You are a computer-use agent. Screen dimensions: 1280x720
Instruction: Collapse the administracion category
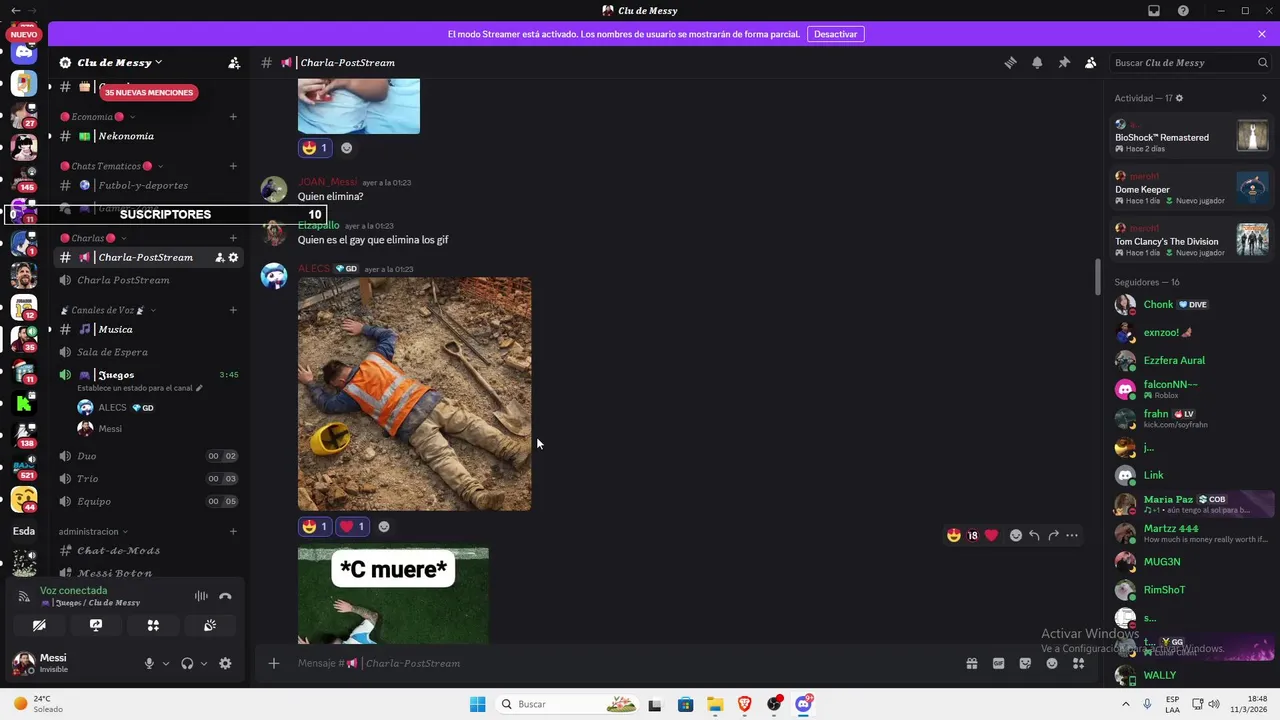pyautogui.click(x=94, y=531)
